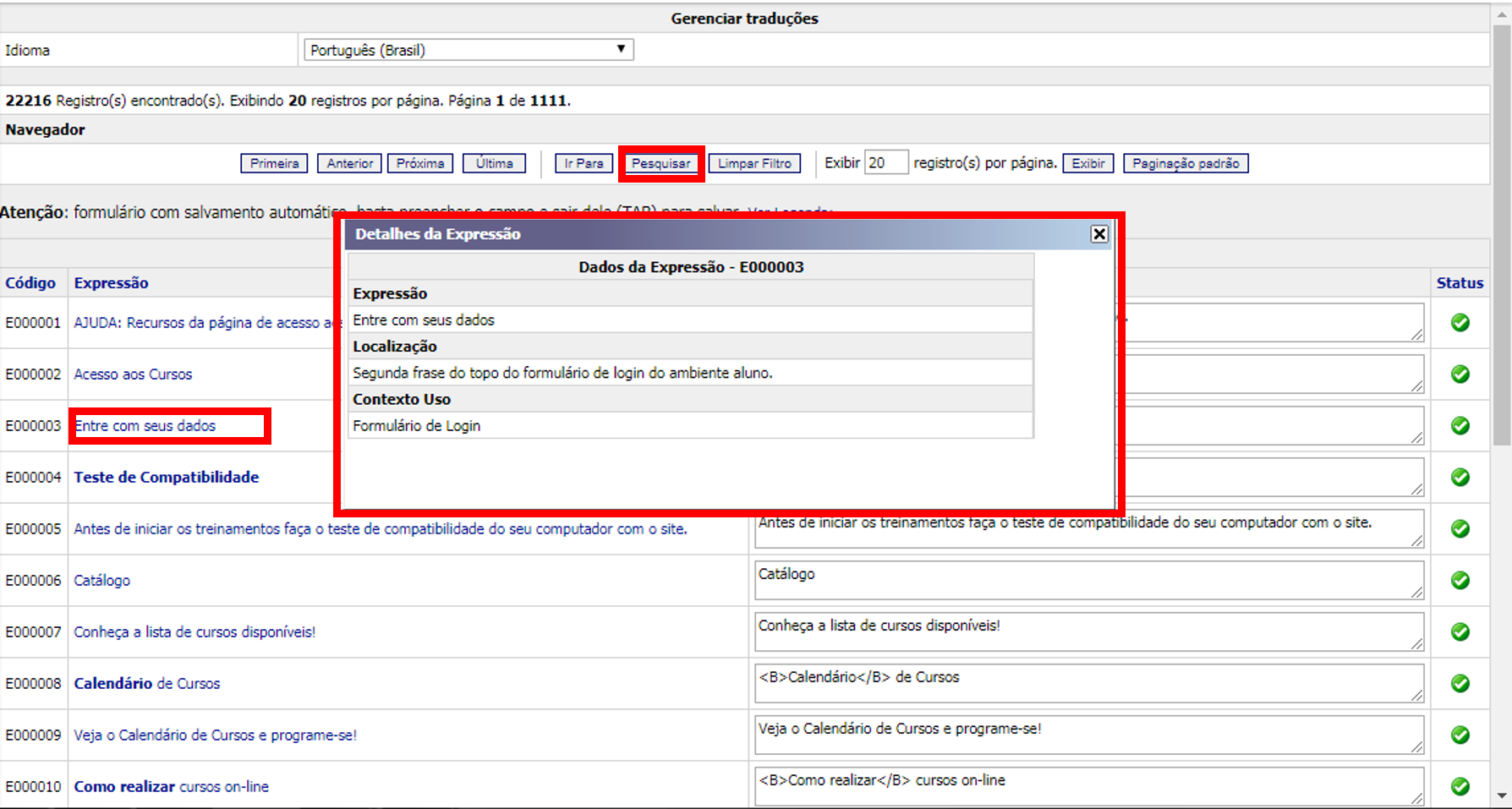This screenshot has width=1512, height=809.
Task: Go to the Próxima page
Action: [420, 163]
